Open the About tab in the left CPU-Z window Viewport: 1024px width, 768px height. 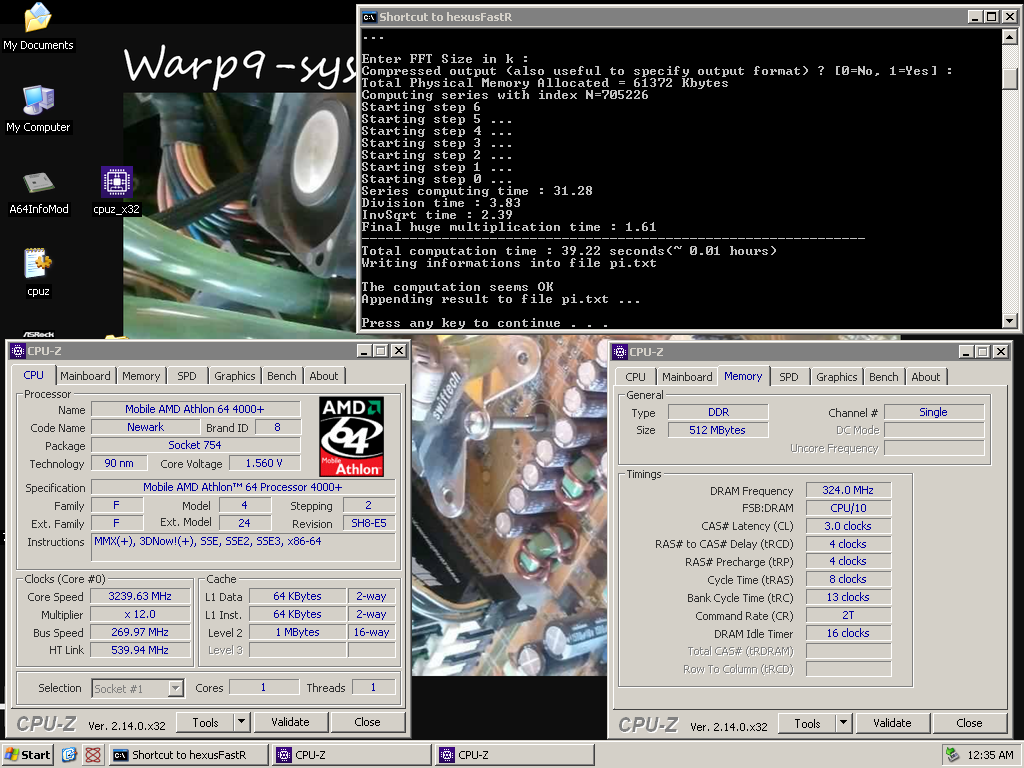324,376
